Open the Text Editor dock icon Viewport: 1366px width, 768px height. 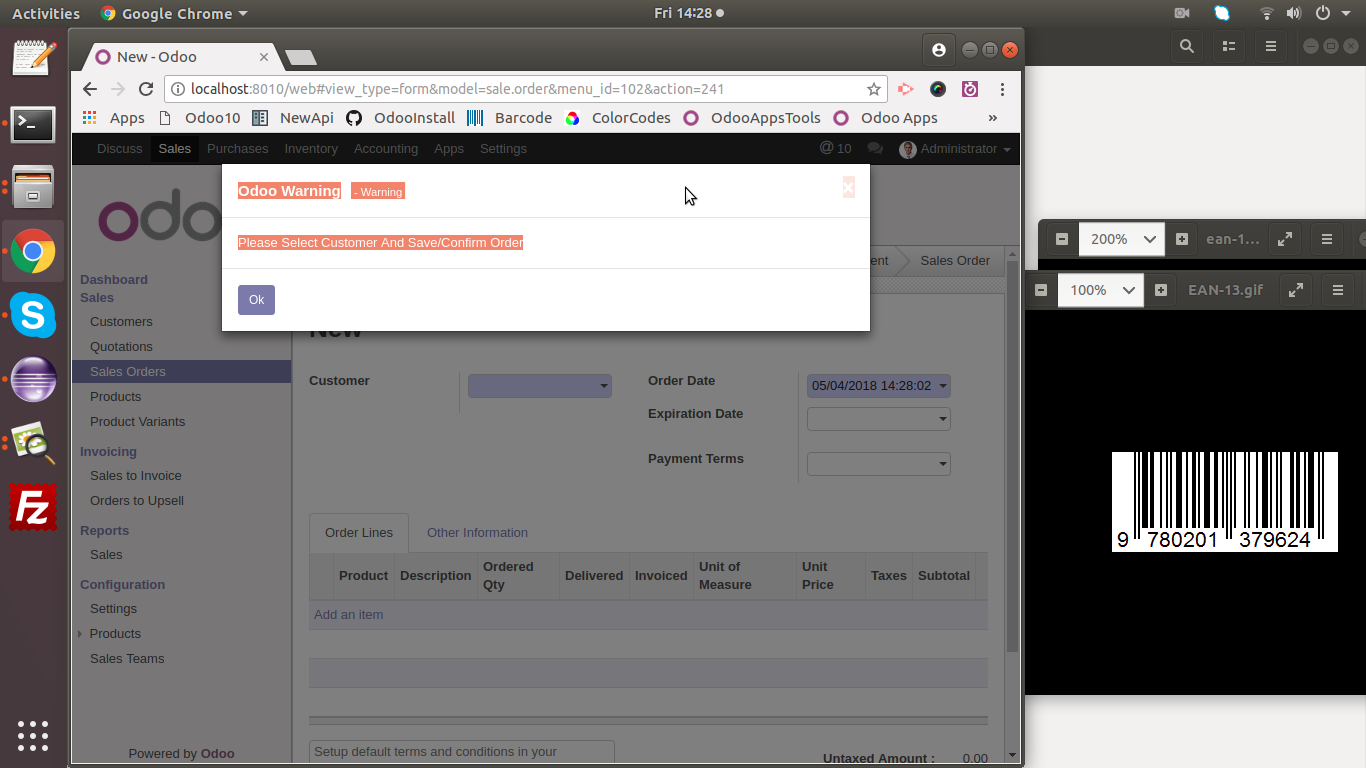(33, 57)
